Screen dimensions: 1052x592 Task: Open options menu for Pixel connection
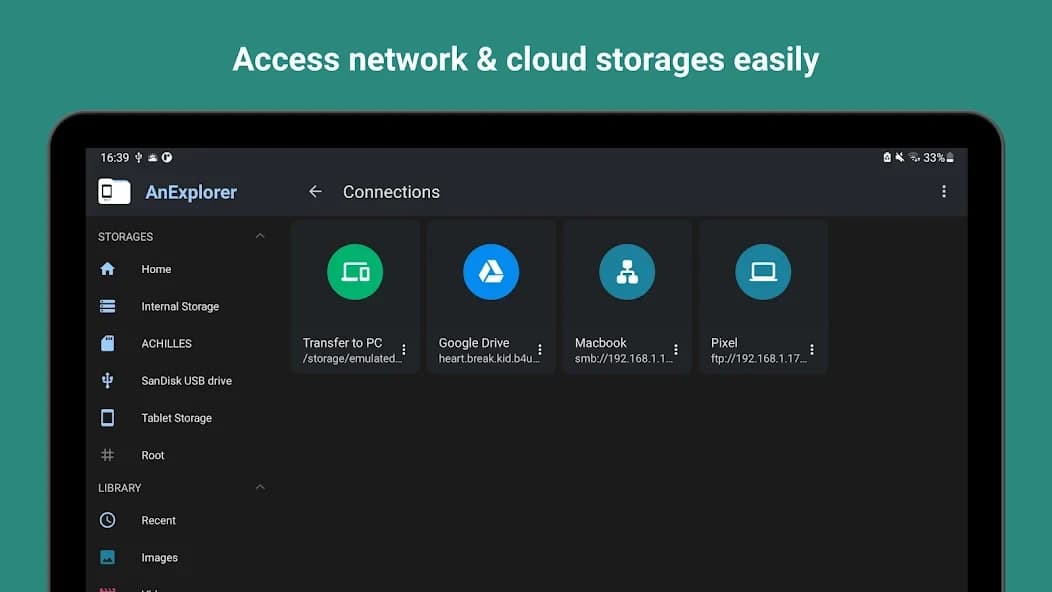pyautogui.click(x=812, y=350)
